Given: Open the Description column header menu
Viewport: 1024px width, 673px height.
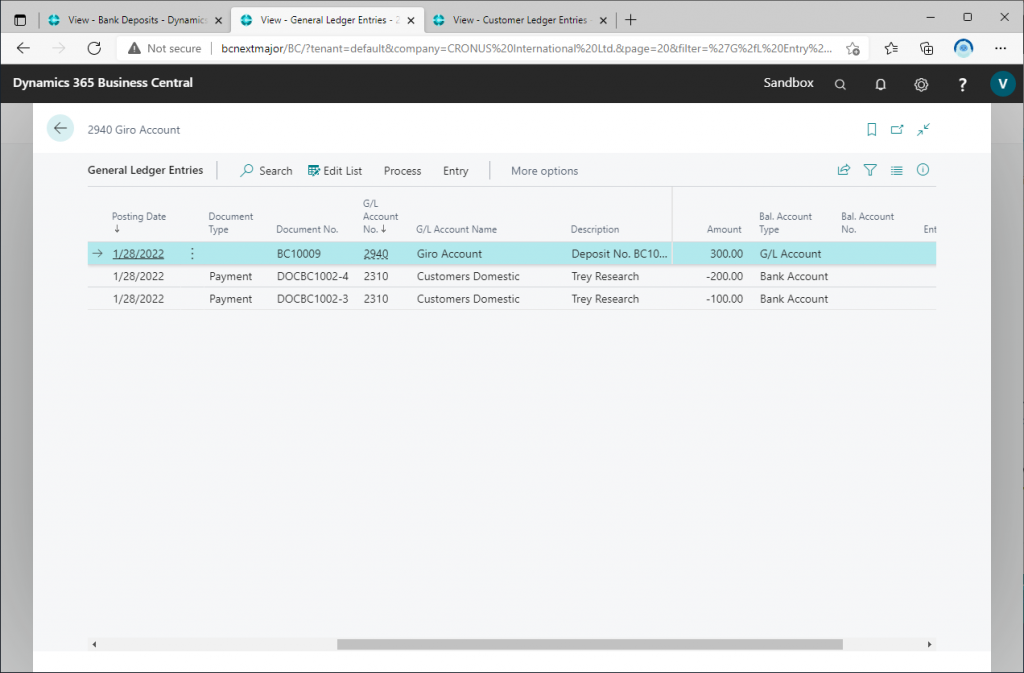Looking at the screenshot, I should pos(595,229).
